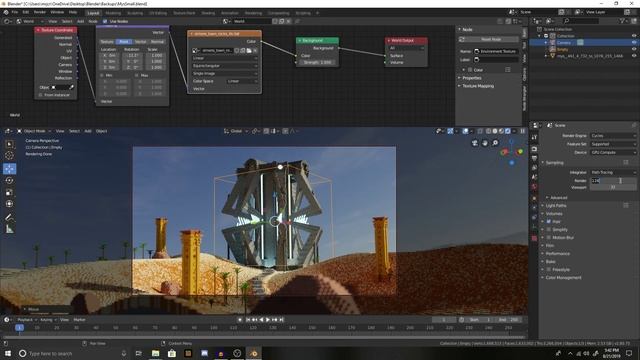
Task: Open the Render Engine dropdown showing Cycles
Action: tap(613, 136)
